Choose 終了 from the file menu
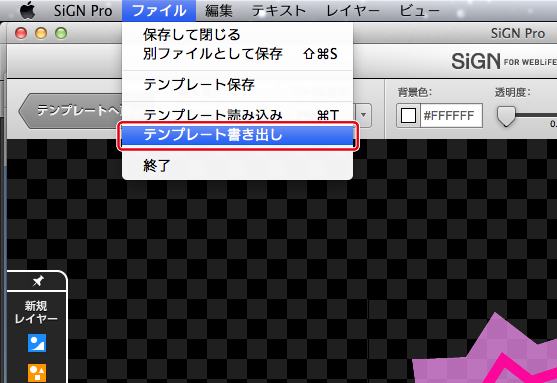This screenshot has width=557, height=383. point(237,166)
